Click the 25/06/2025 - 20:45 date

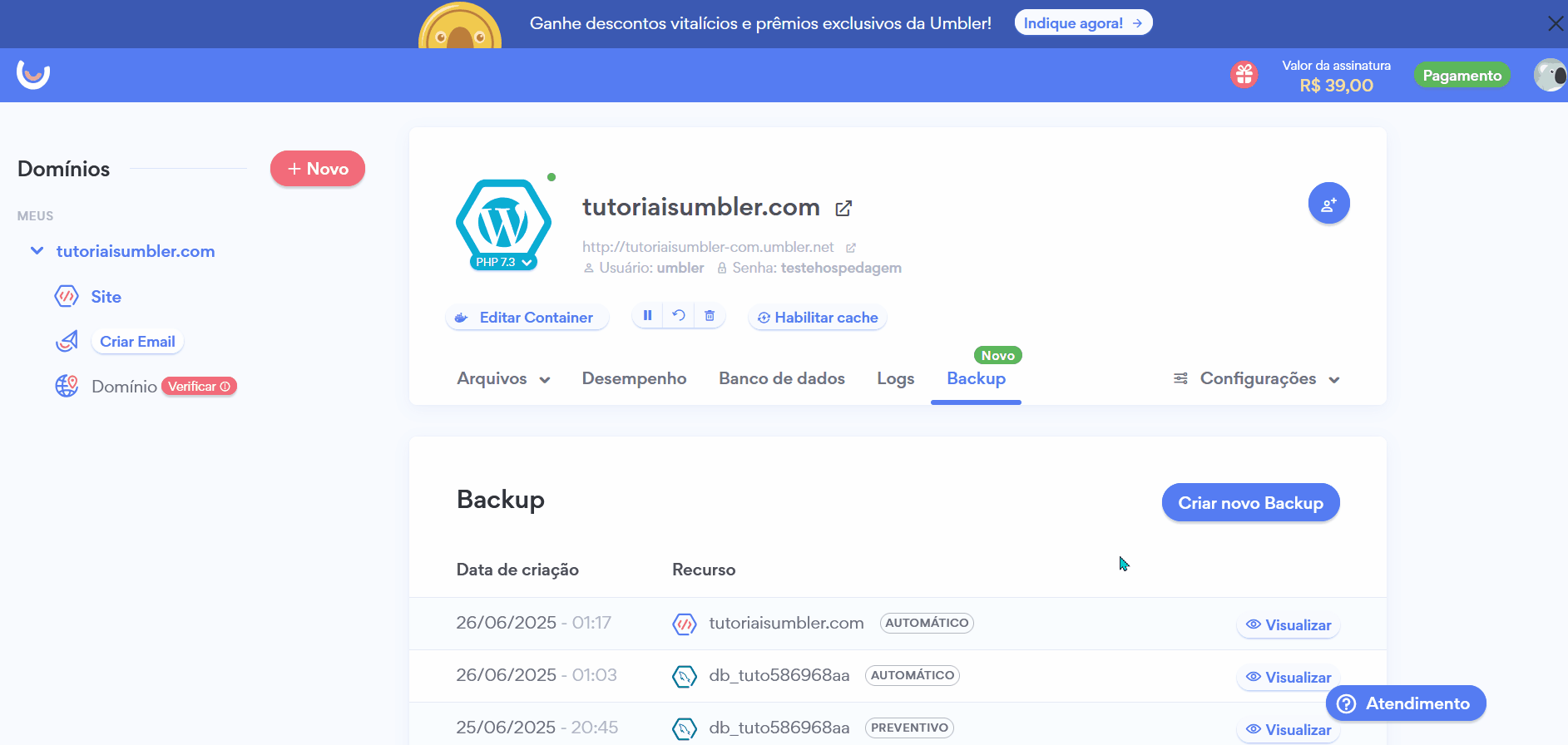537,728
